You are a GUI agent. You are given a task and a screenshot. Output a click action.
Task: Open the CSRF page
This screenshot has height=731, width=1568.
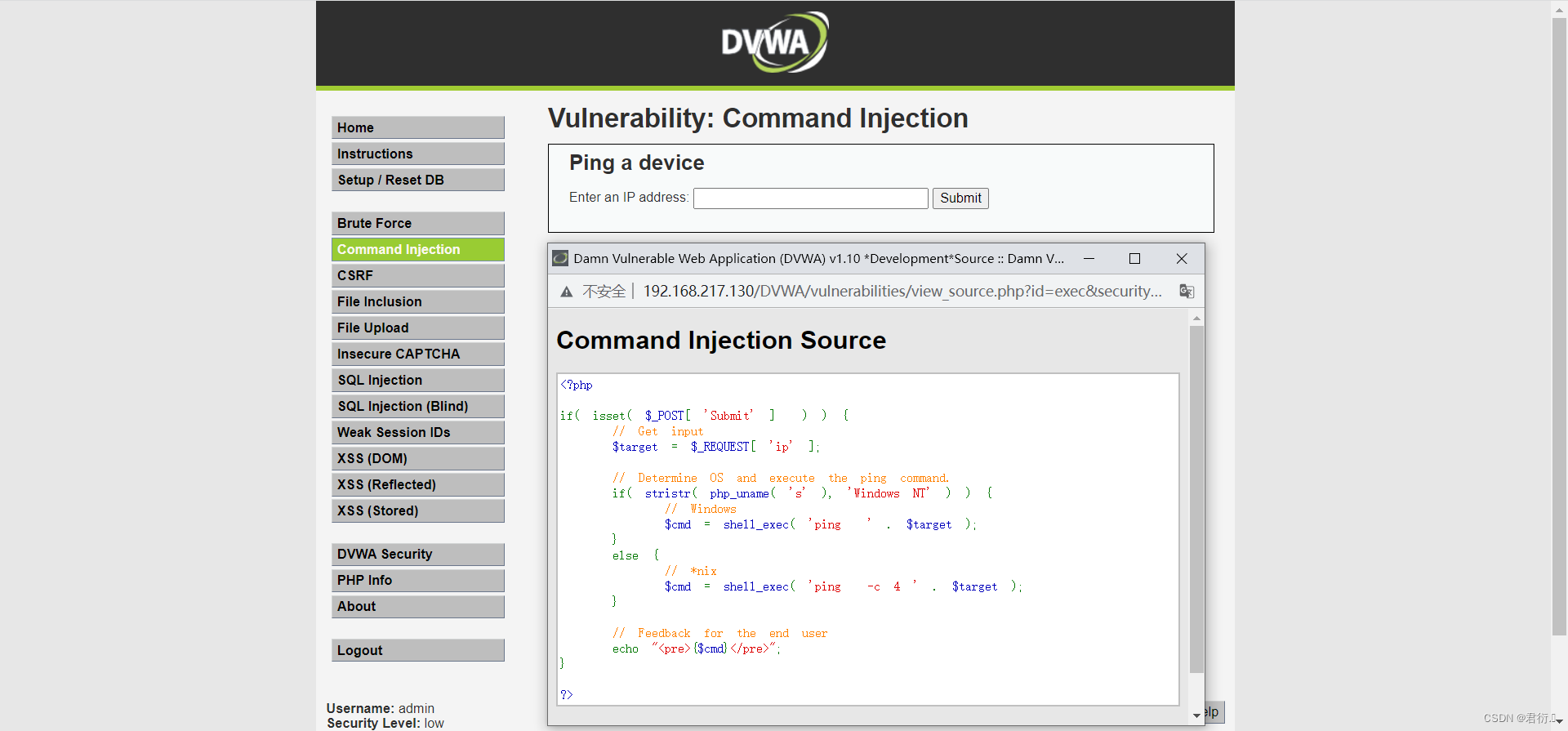coord(418,275)
